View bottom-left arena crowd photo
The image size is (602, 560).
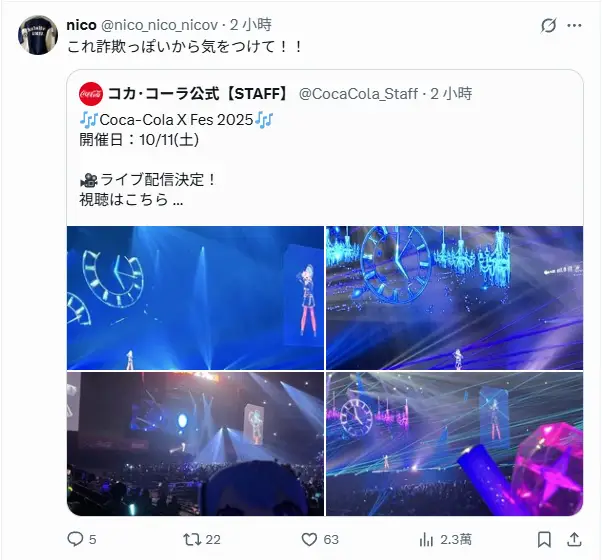tap(195, 444)
